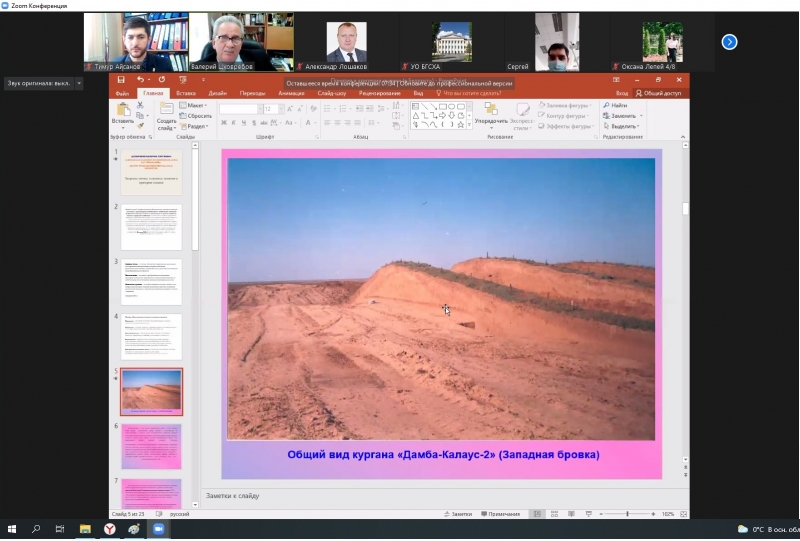Start slideshow from beginning via quick access icon

pos(183,80)
